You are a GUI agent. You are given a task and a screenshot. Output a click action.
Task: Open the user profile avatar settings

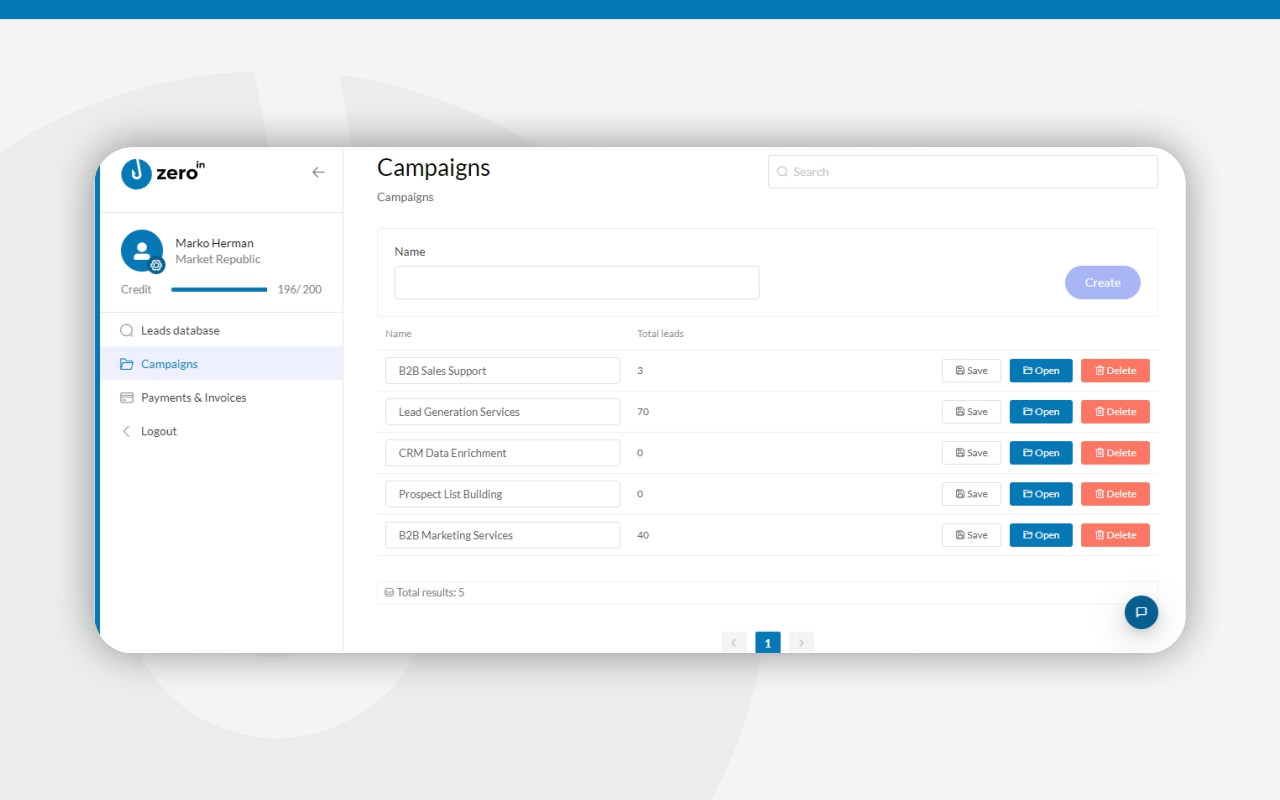tap(142, 251)
